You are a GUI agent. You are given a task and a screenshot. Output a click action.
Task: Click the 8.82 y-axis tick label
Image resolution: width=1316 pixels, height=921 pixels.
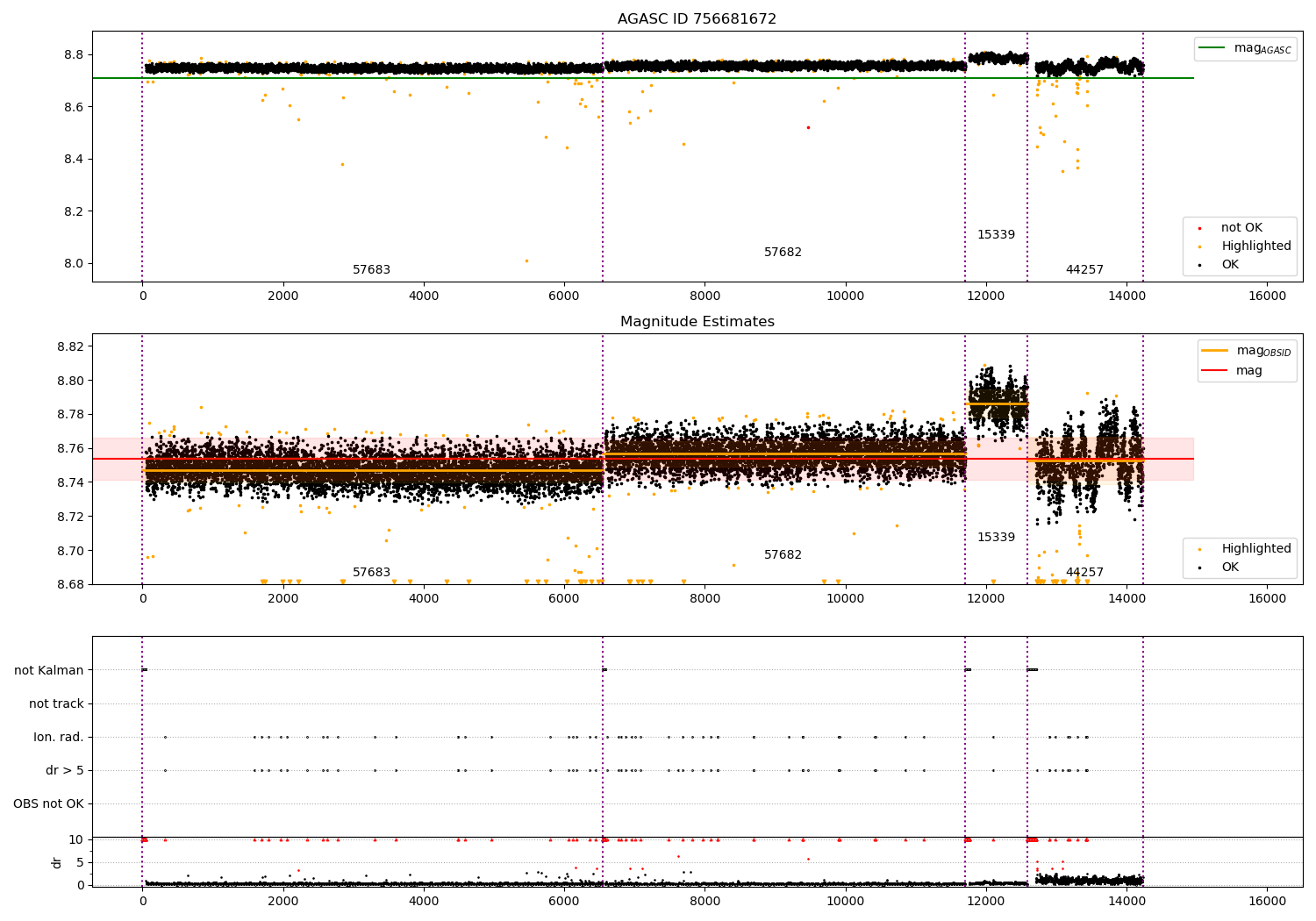pos(69,346)
